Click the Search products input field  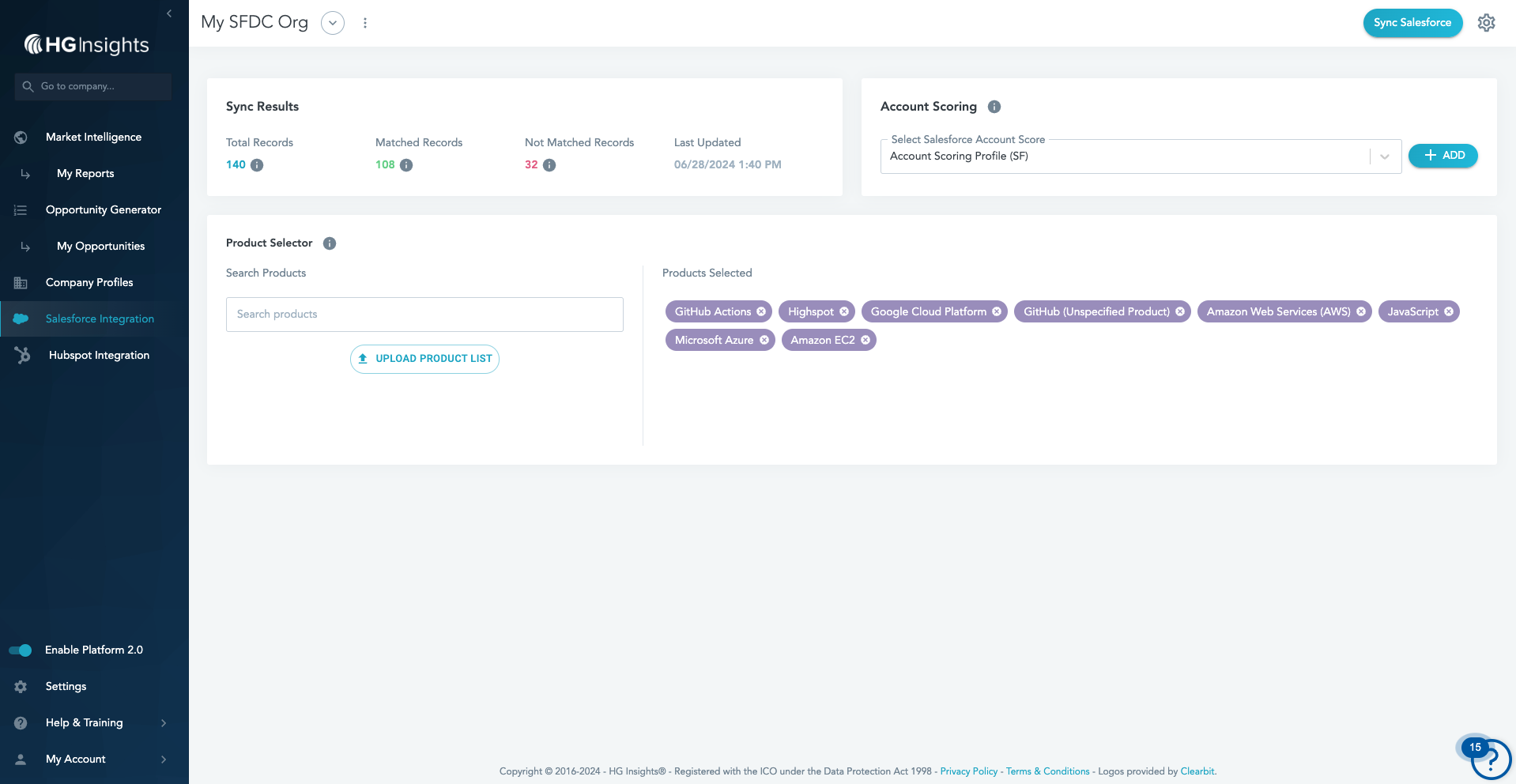(424, 315)
